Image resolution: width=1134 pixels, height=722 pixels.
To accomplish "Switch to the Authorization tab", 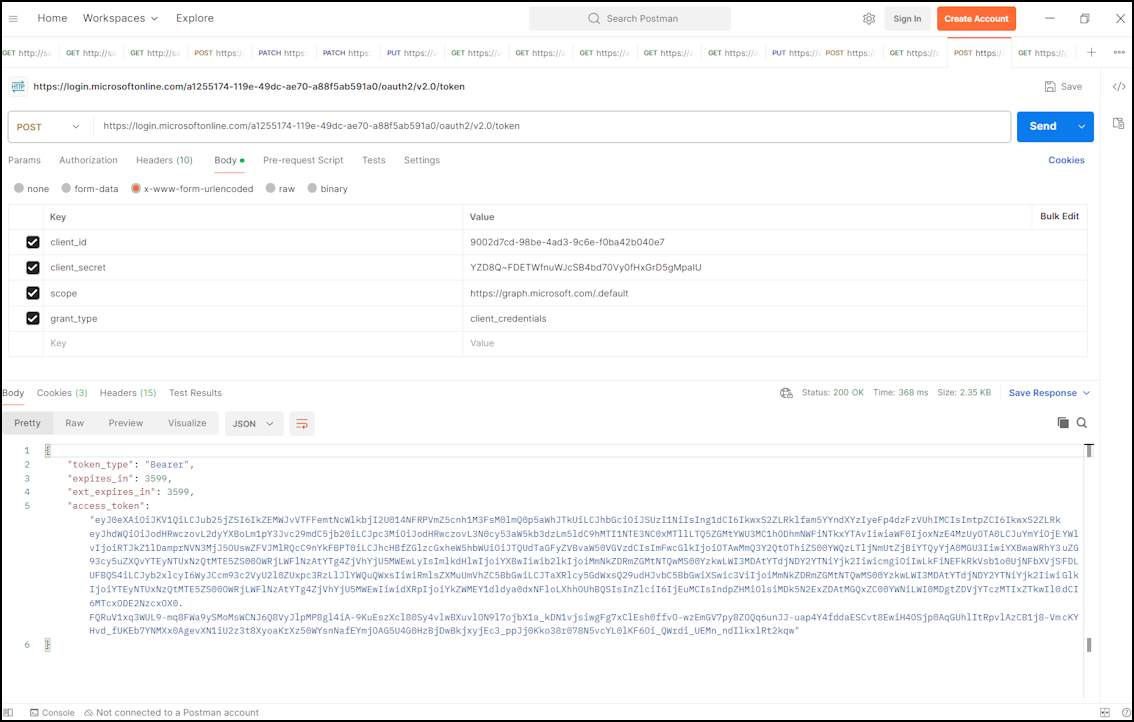I will [x=88, y=160].
